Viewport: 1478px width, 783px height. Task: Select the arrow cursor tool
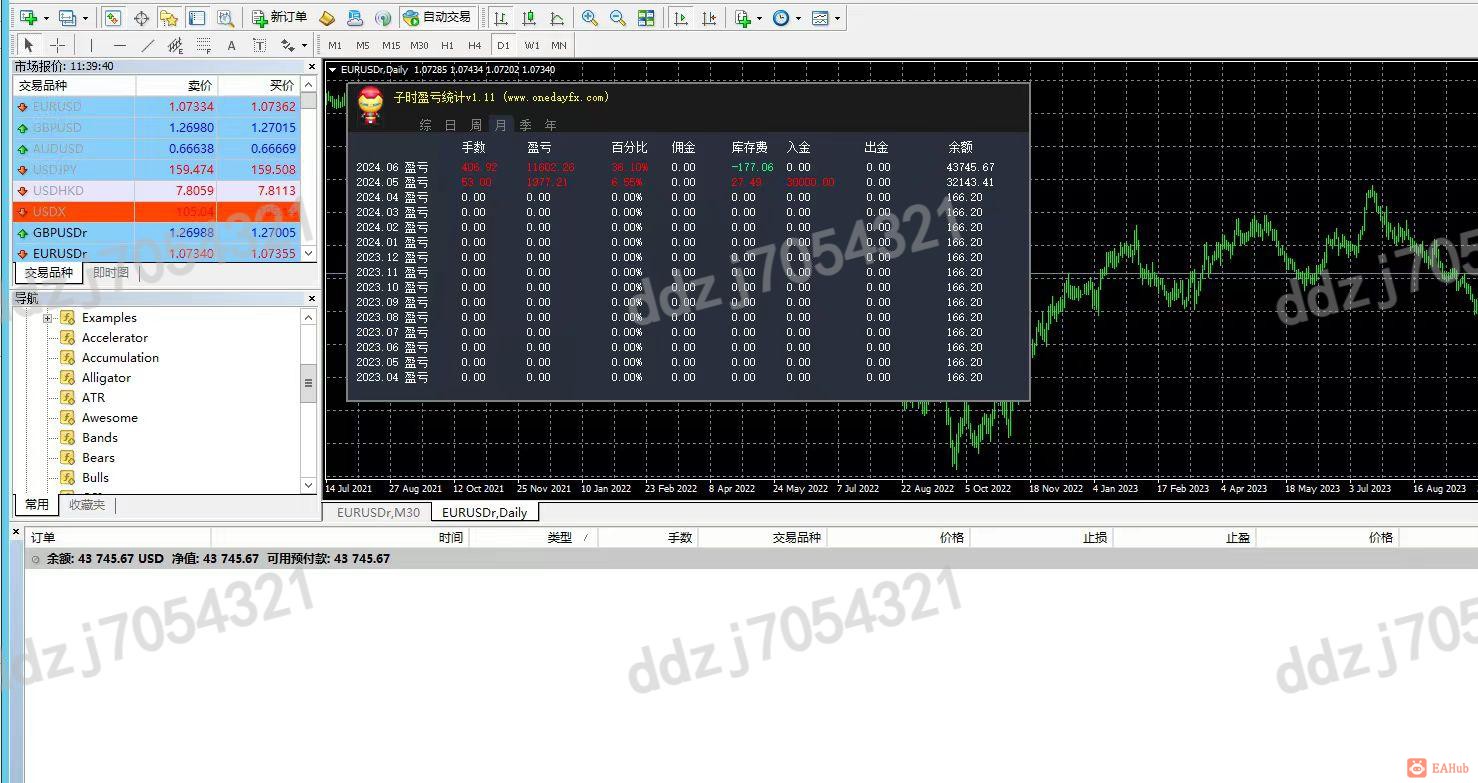[29, 45]
